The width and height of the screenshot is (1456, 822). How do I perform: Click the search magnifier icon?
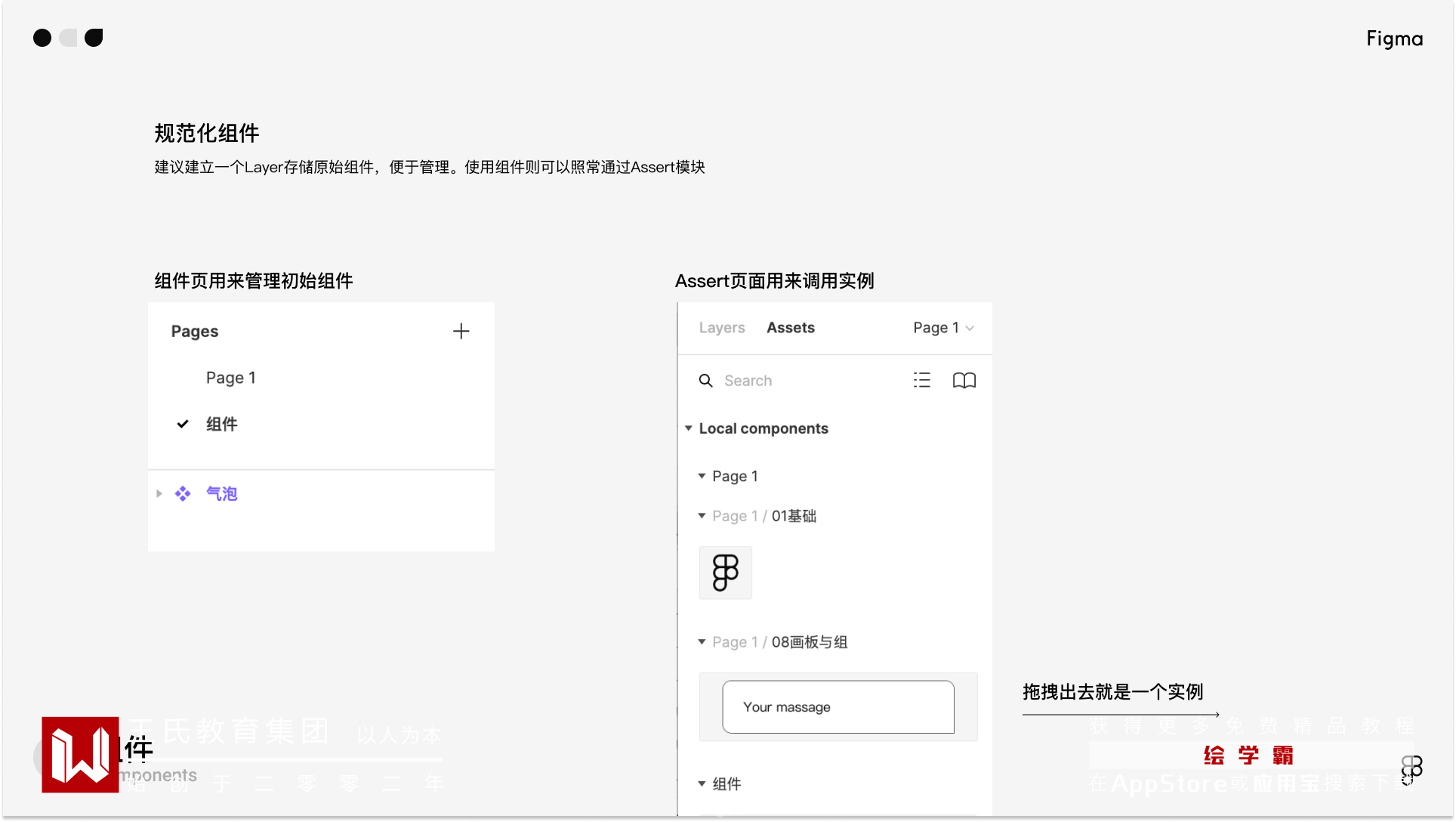[x=705, y=381]
